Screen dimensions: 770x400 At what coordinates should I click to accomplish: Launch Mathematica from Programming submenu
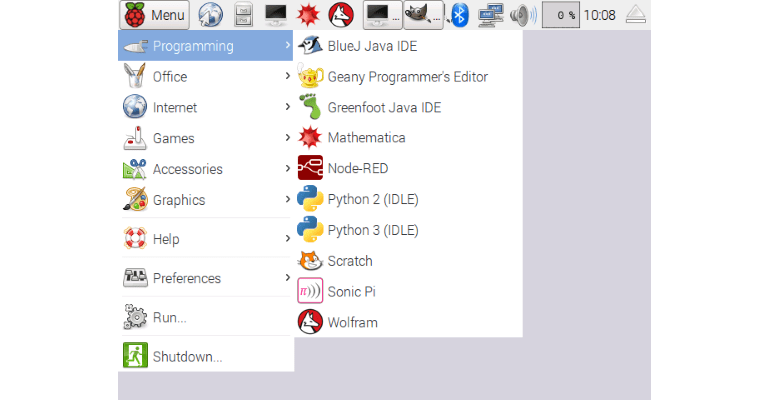[x=408, y=138]
